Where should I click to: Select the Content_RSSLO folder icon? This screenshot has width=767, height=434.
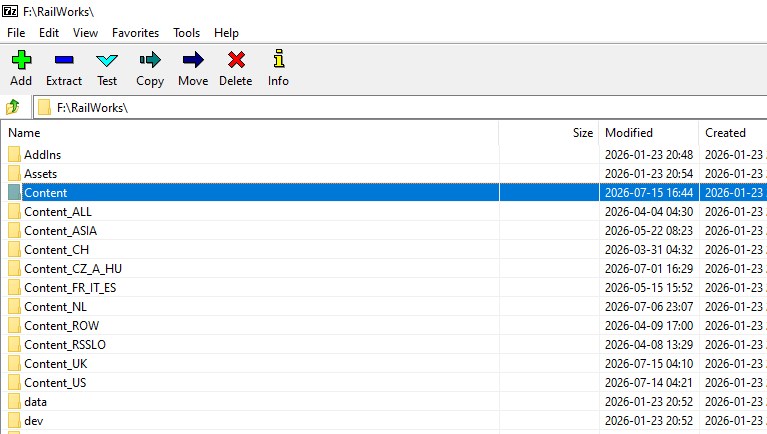click(14, 345)
